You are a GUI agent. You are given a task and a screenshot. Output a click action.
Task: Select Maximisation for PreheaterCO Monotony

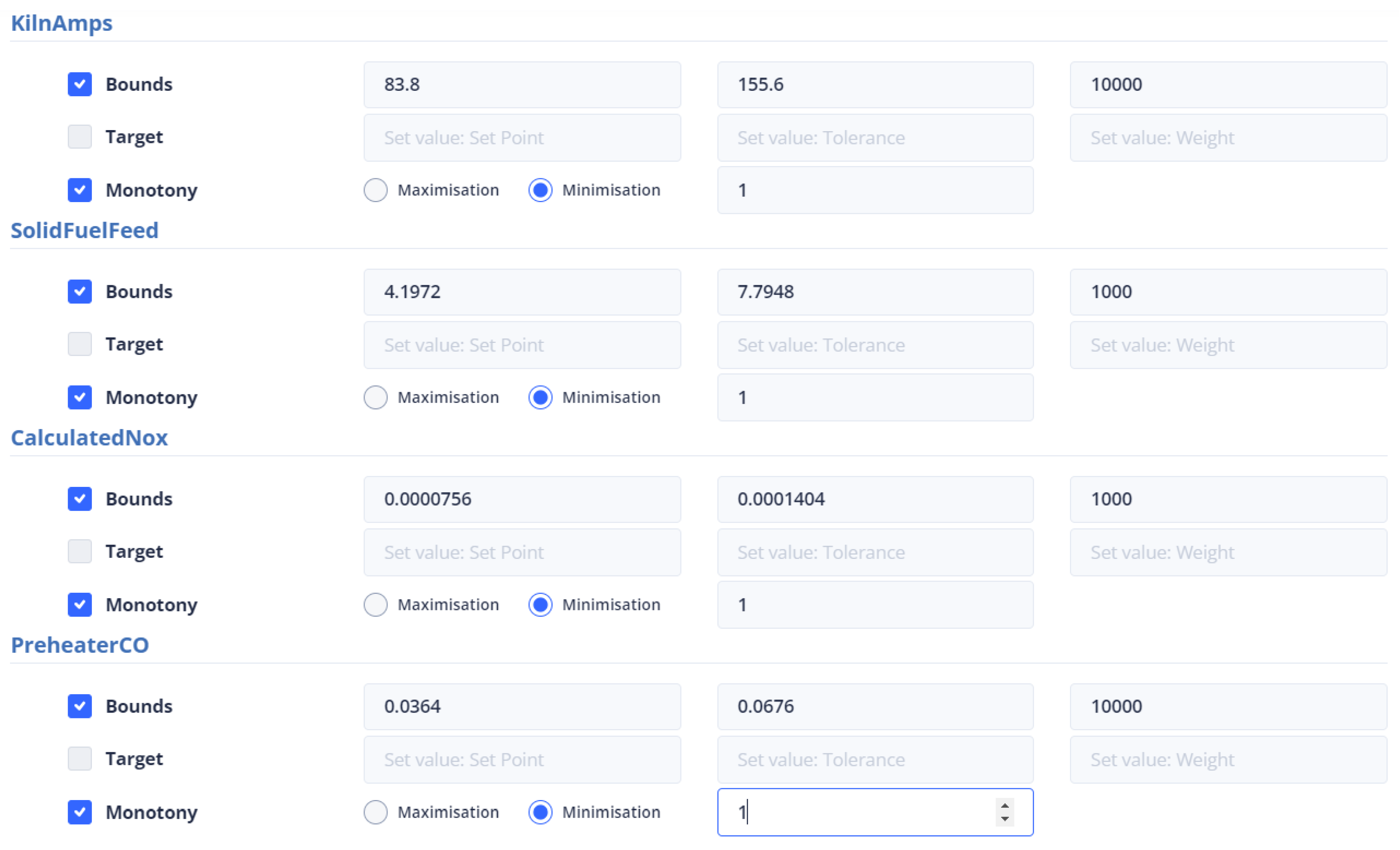[x=376, y=811]
